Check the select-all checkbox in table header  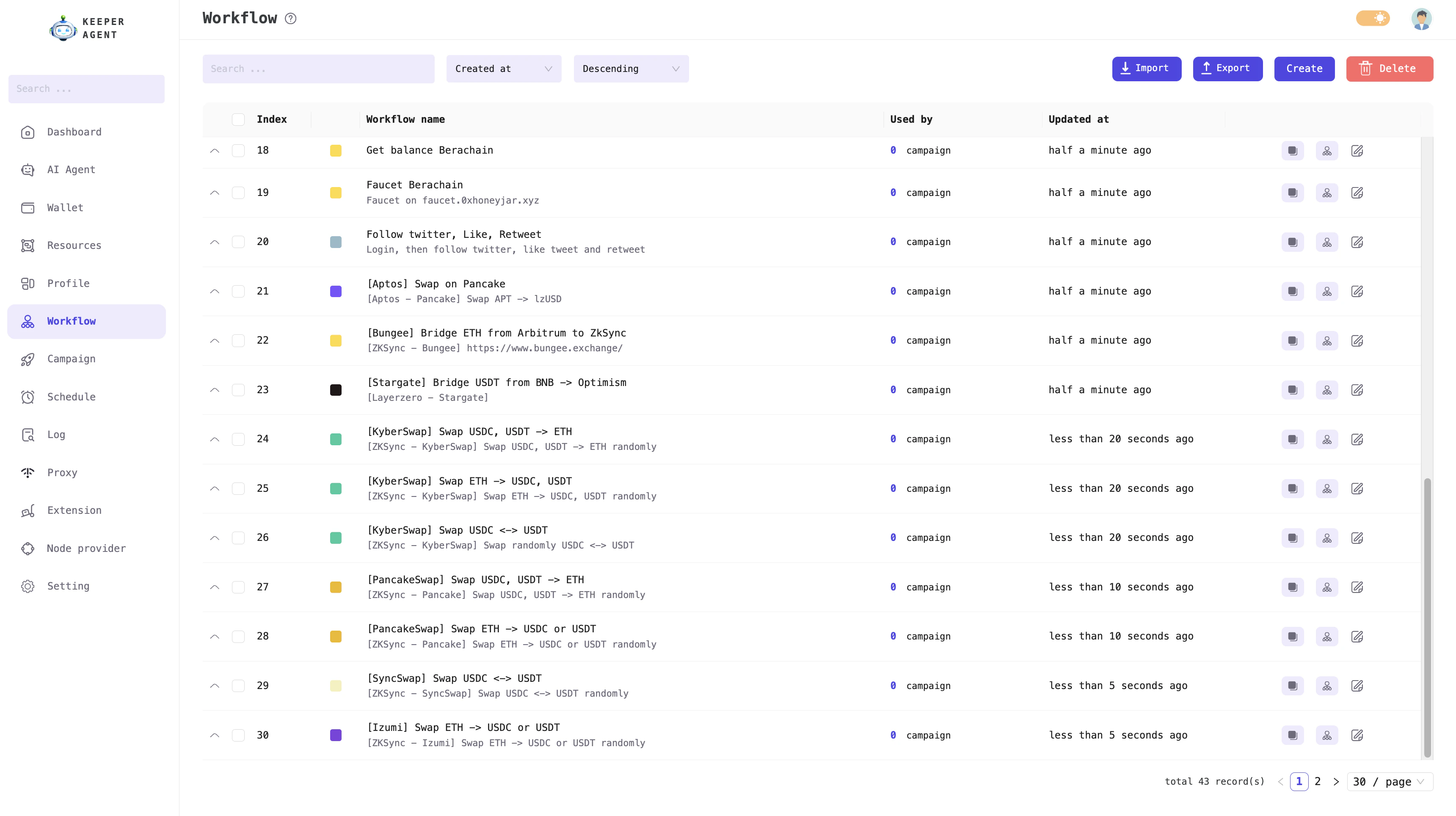[x=239, y=119]
